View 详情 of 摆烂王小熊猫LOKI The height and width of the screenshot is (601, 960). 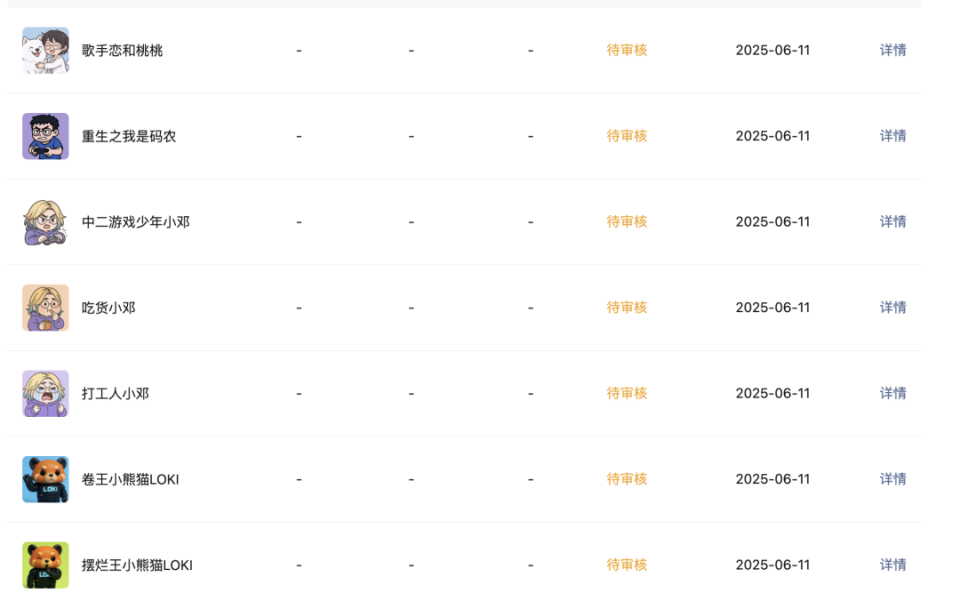click(893, 565)
